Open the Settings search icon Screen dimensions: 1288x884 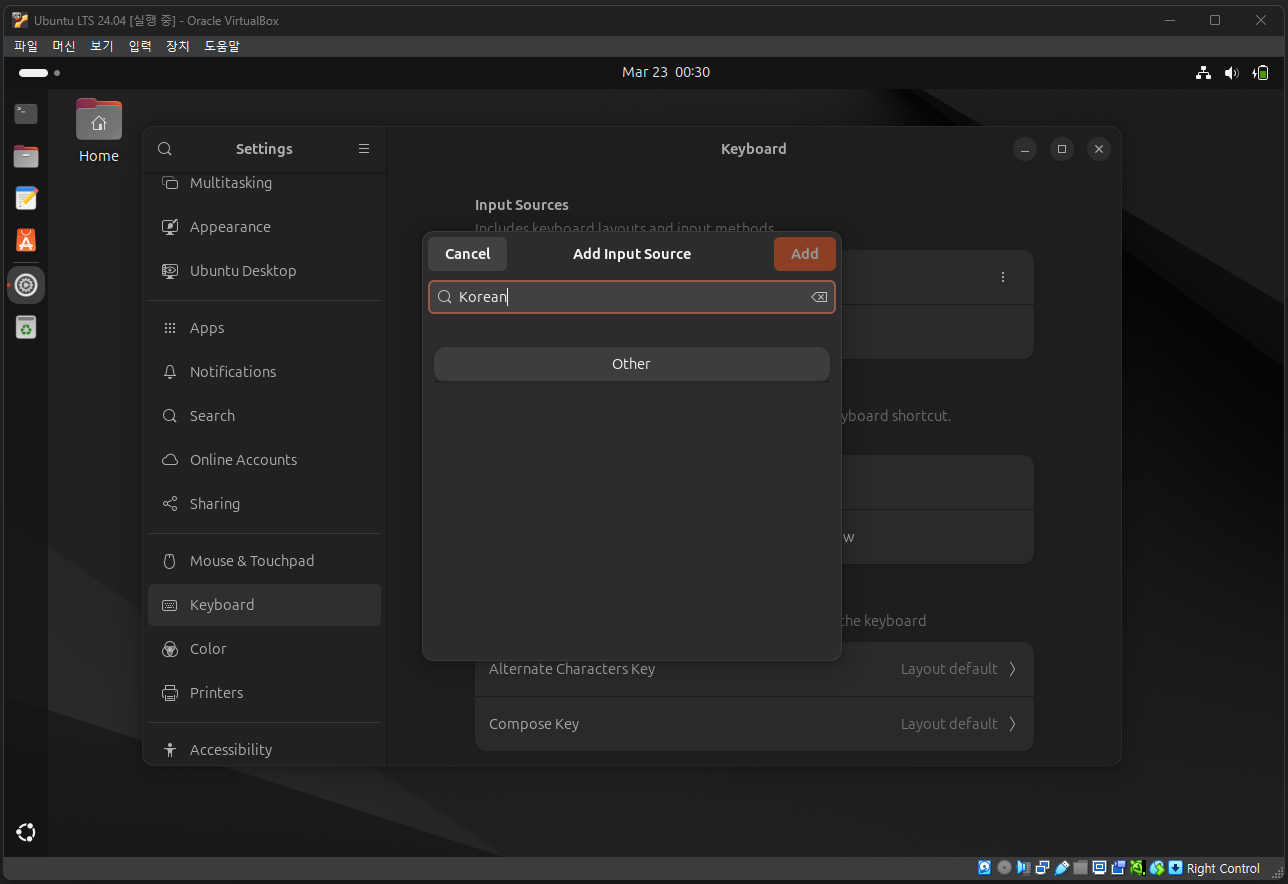tap(165, 149)
